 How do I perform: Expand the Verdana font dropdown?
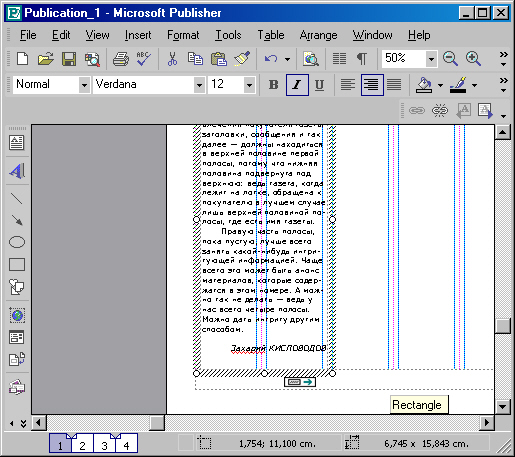tap(199, 85)
